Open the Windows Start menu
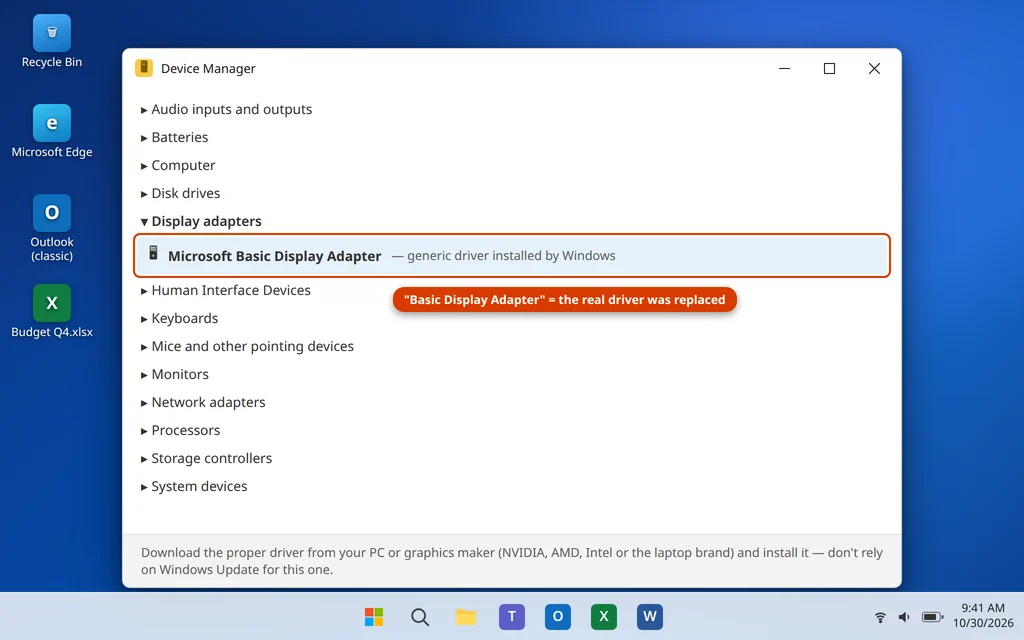This screenshot has width=1024, height=640. 374,616
